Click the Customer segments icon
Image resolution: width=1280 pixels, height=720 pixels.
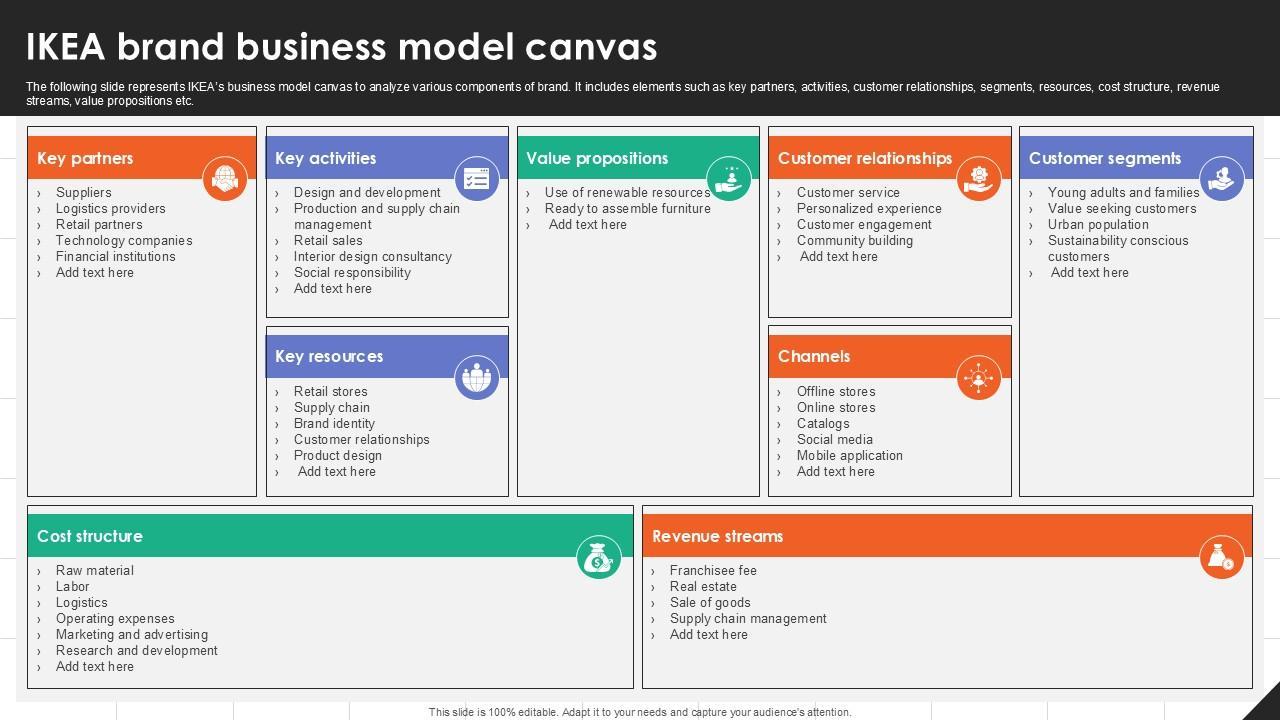(1221, 179)
